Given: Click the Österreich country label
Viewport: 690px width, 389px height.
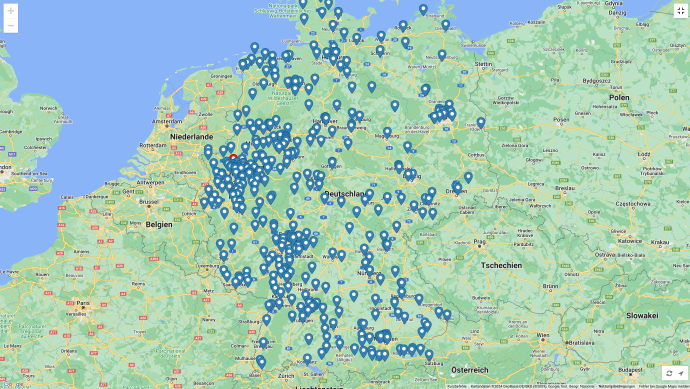Looking at the screenshot, I should [x=470, y=370].
